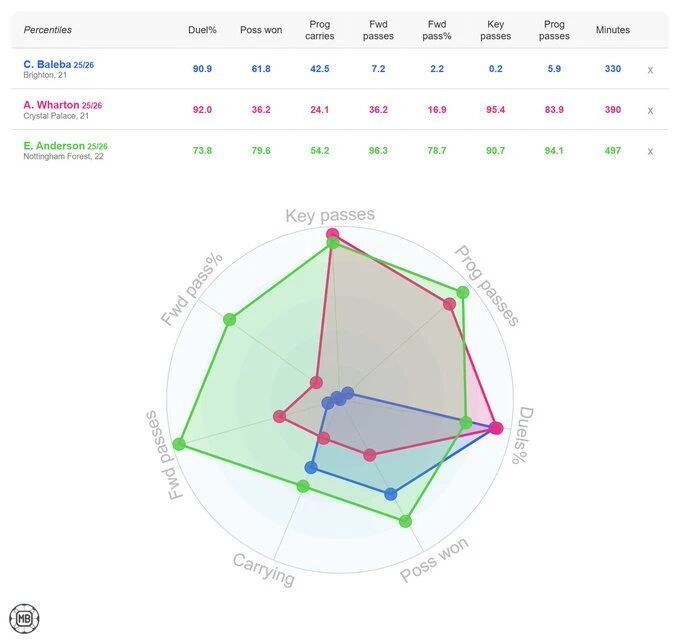Click Baleba's blue Poss won radar point
The image size is (680, 643).
391,494
